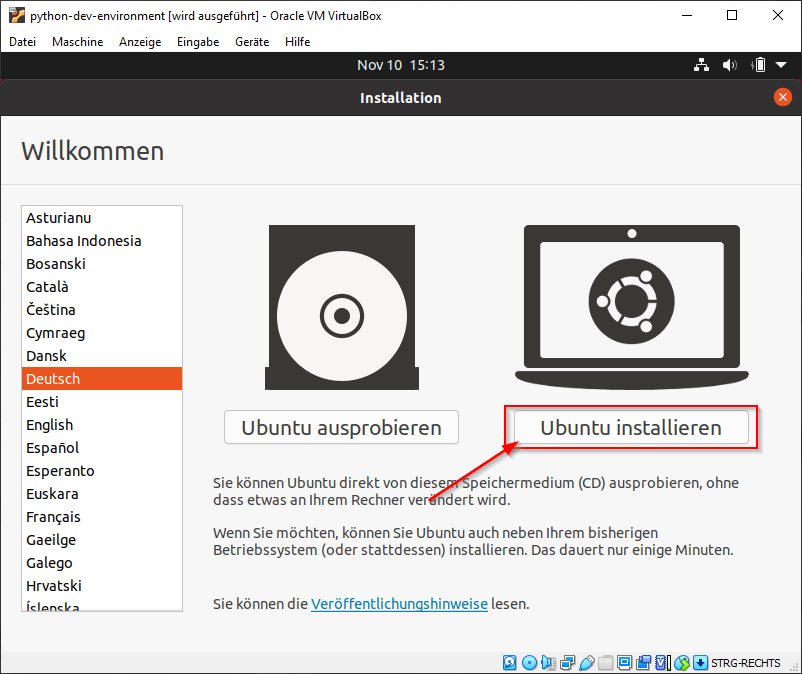This screenshot has width=802, height=674.
Task: Click the STRG-RECHTS keyboard indicator
Action: 745,662
